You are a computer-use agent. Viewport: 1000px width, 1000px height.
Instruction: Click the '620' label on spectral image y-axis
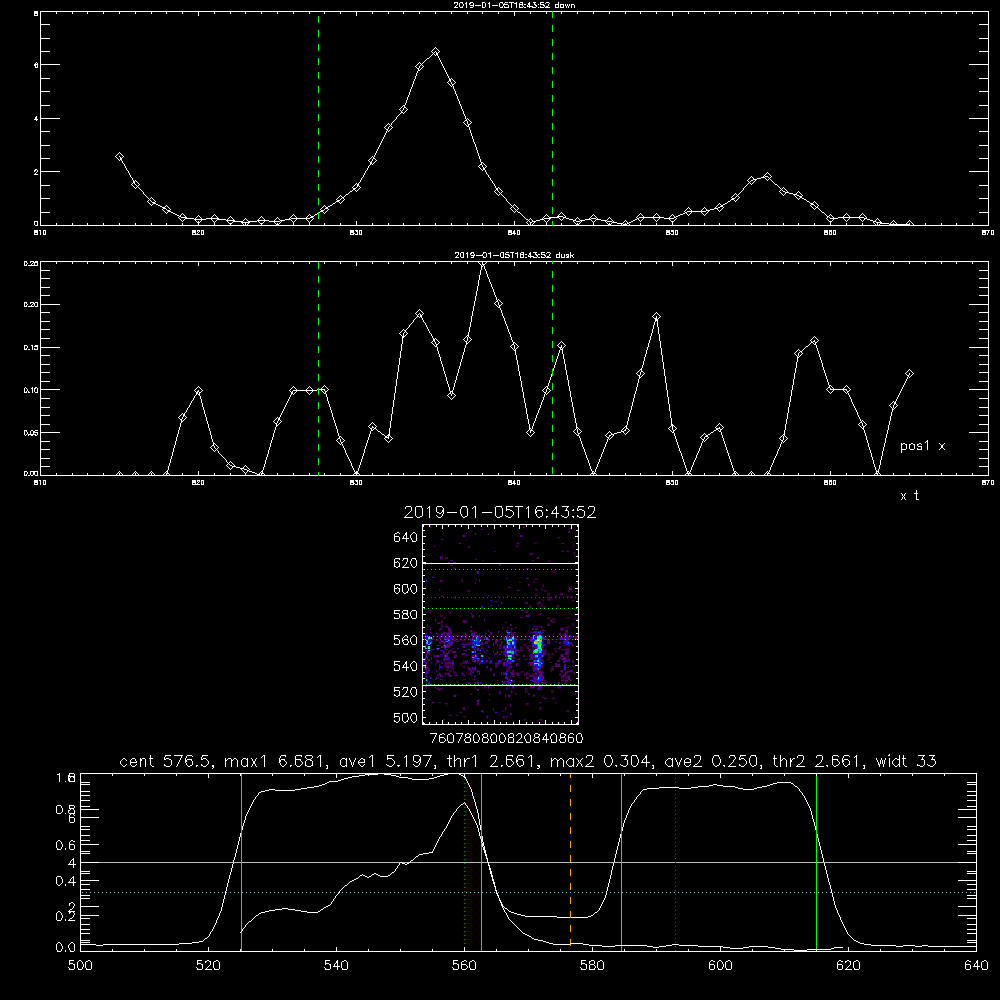pos(405,563)
